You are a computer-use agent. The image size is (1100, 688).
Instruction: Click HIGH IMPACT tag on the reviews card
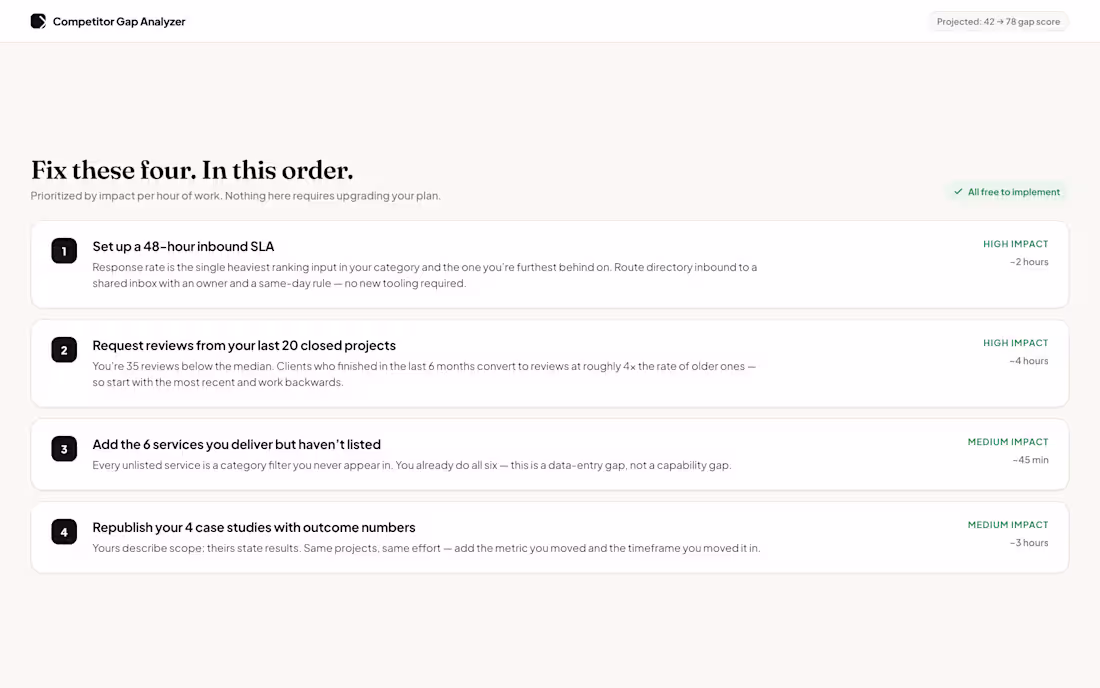coord(1015,343)
